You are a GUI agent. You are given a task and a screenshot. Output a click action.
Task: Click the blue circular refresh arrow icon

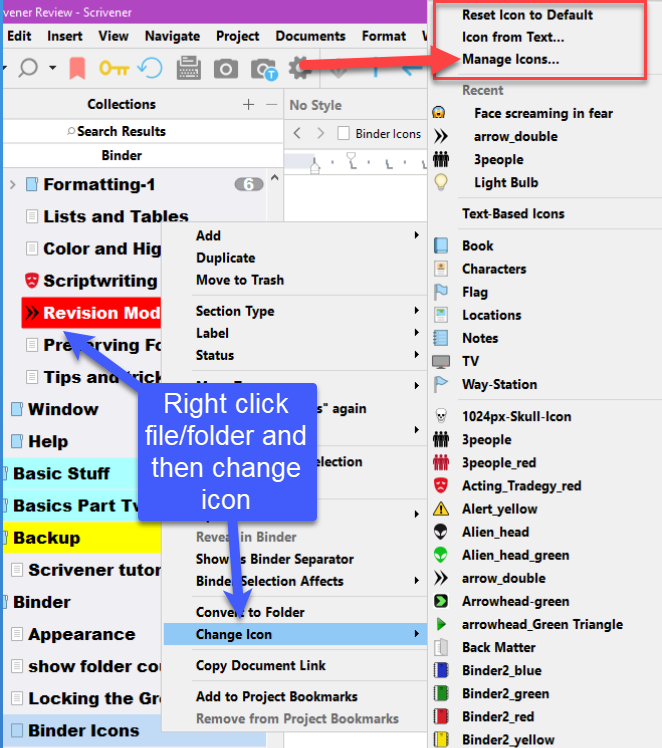click(x=150, y=68)
